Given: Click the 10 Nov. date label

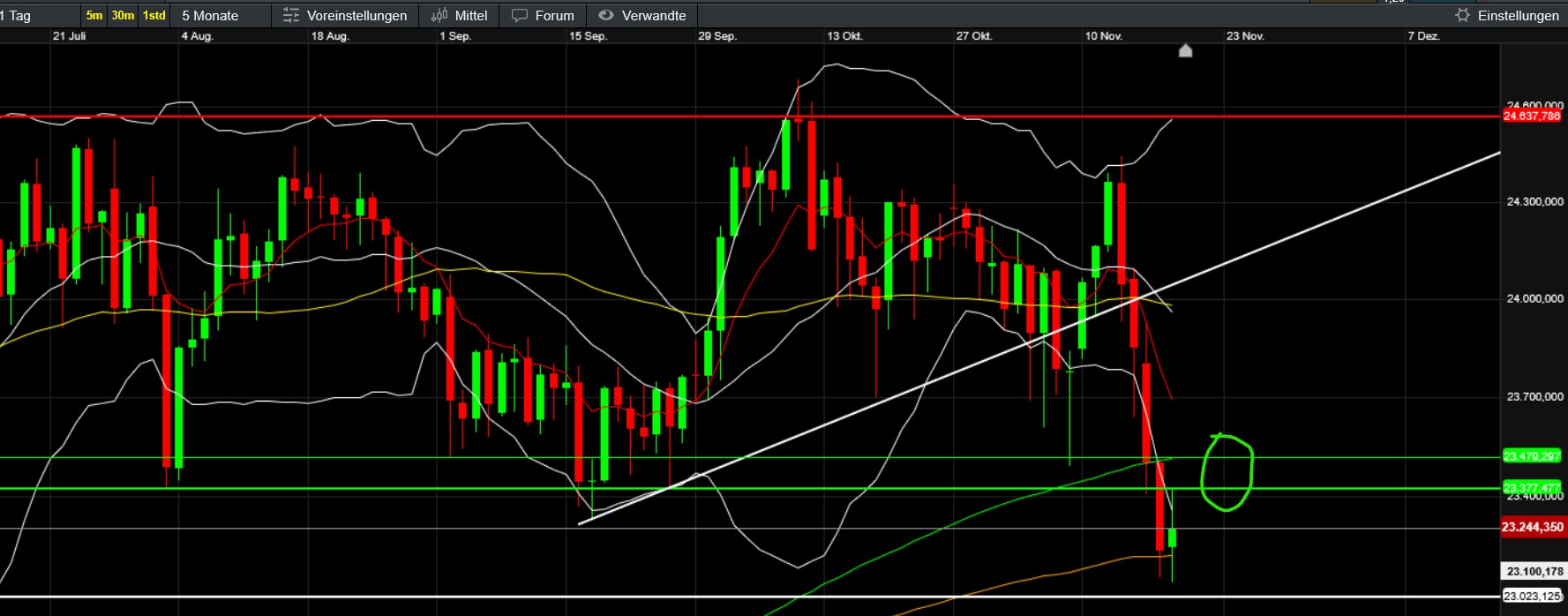Looking at the screenshot, I should tap(1103, 36).
